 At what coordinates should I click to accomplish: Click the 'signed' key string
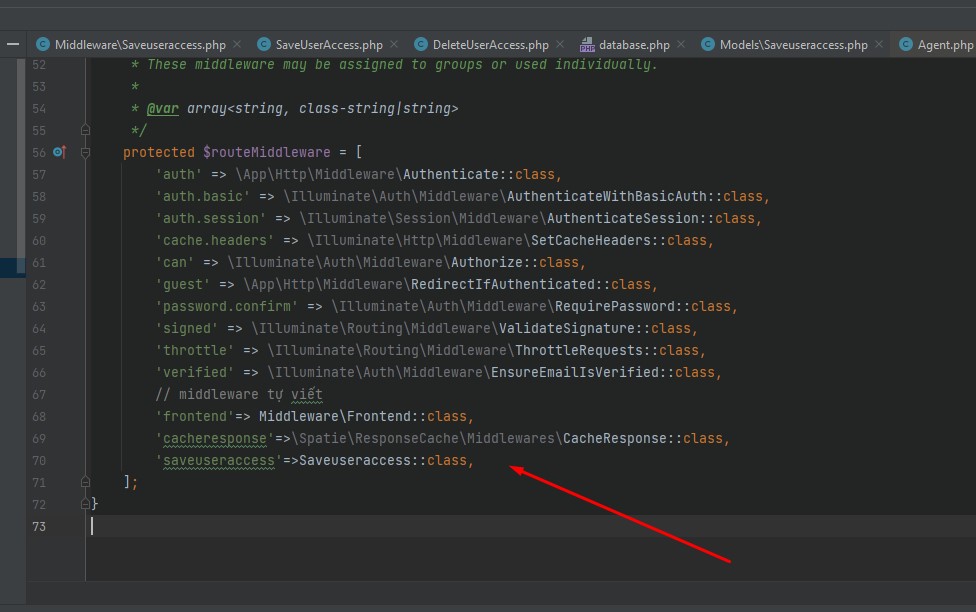(x=187, y=329)
